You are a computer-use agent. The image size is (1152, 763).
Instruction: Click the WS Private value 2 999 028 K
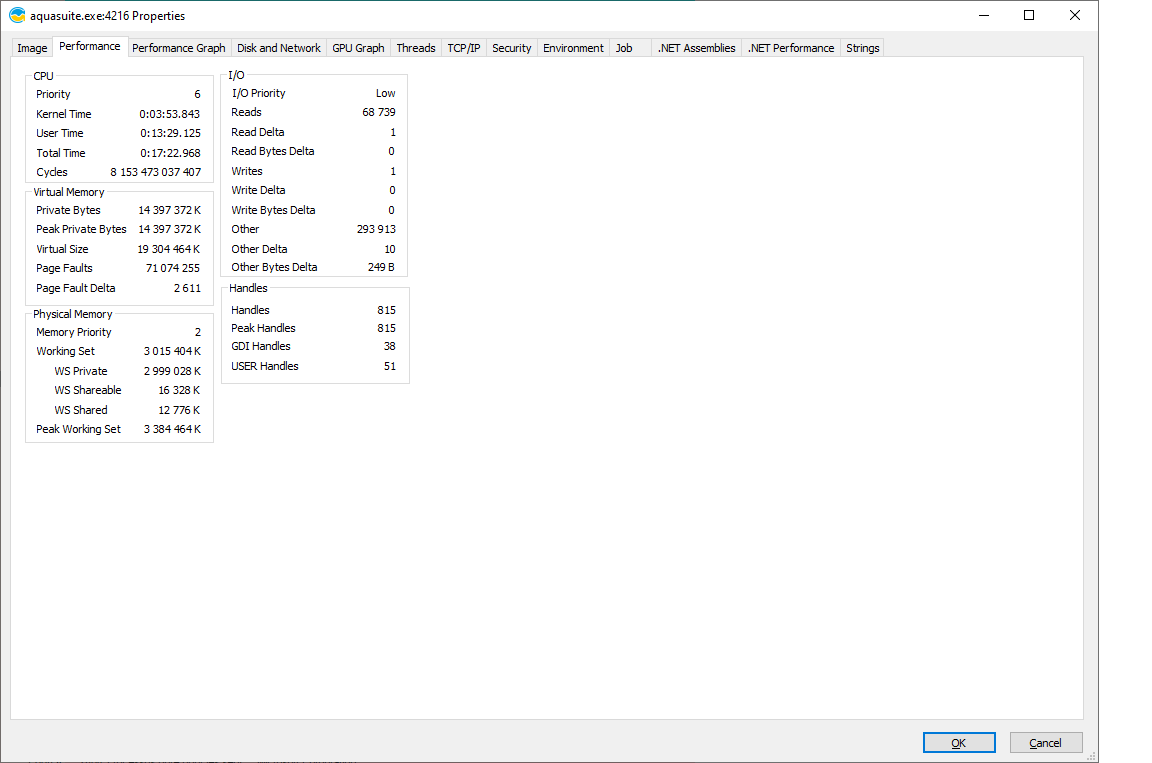[173, 371]
